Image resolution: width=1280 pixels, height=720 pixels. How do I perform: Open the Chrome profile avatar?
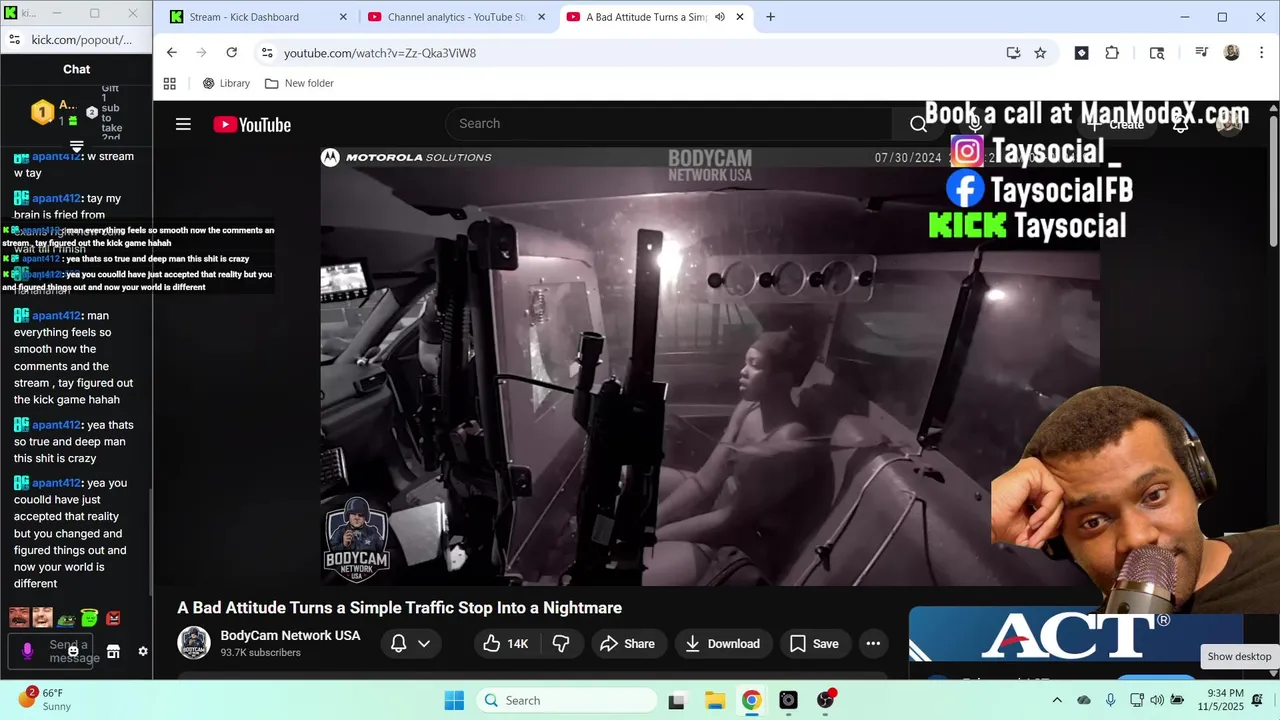point(1232,53)
